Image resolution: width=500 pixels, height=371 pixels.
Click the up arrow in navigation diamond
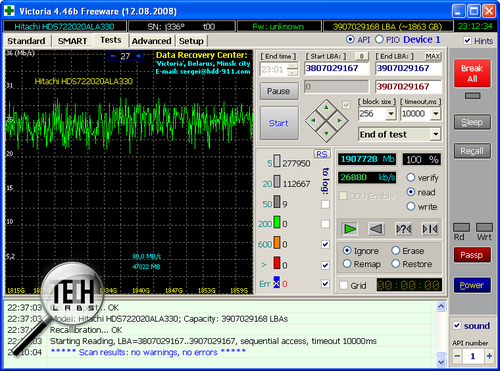(326, 107)
